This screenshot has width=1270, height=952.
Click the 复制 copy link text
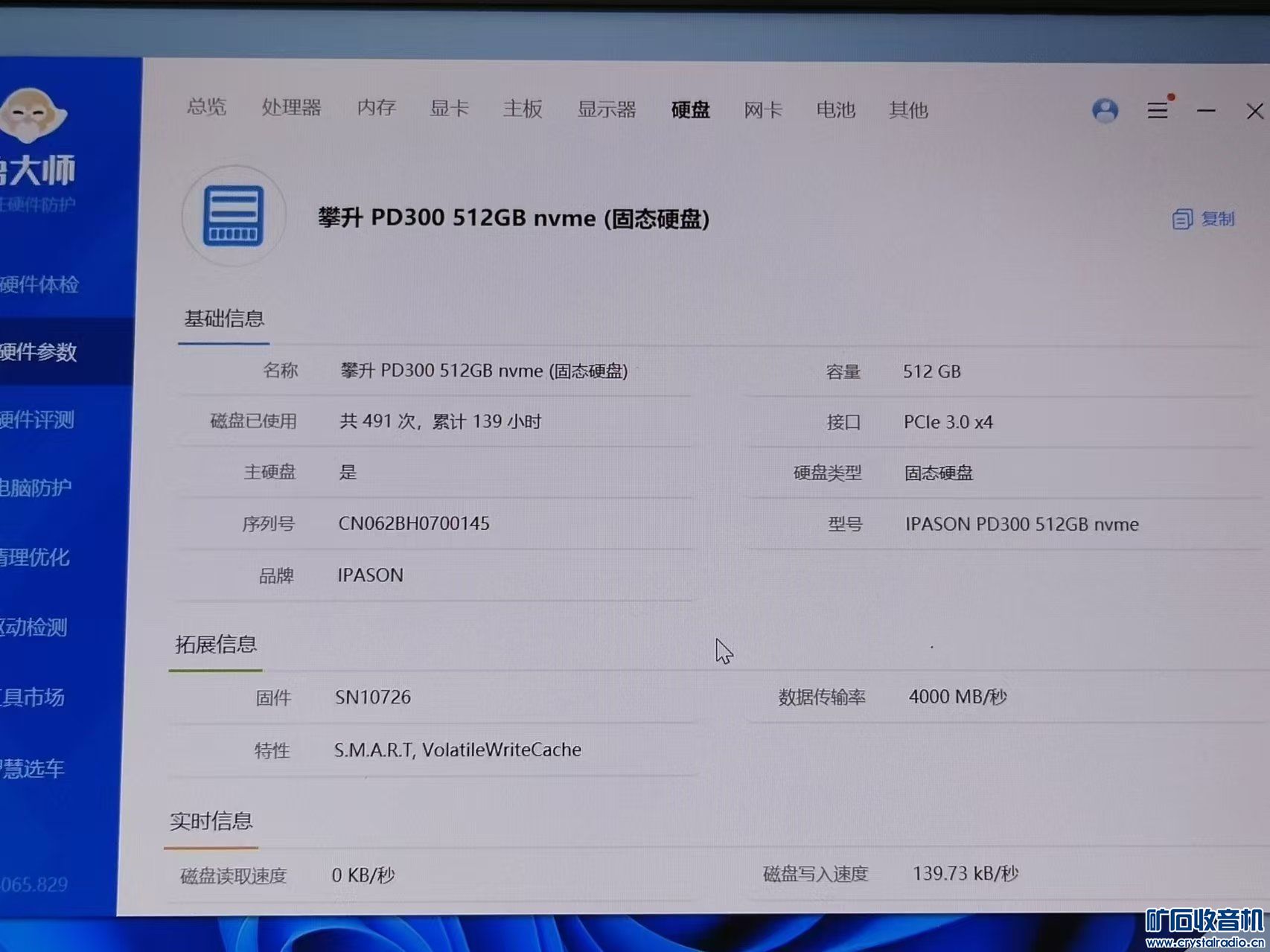tap(1218, 219)
